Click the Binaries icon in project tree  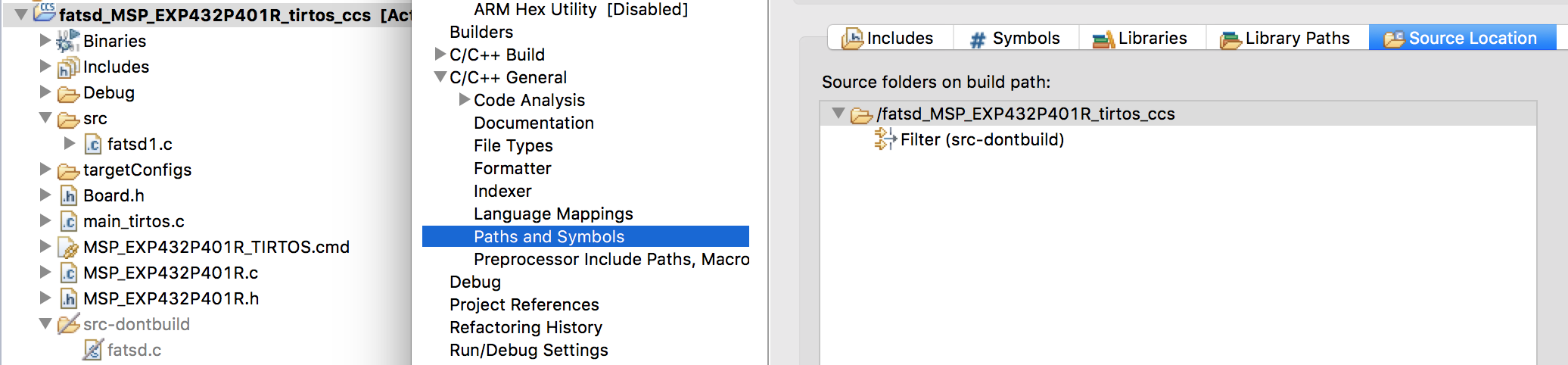(x=68, y=41)
